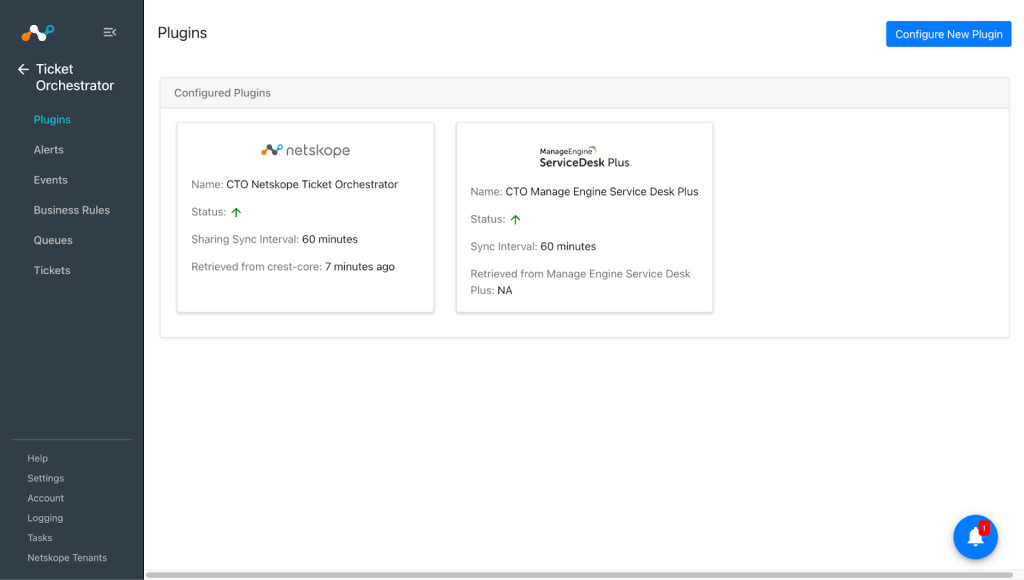Open the Queues section

click(x=53, y=240)
